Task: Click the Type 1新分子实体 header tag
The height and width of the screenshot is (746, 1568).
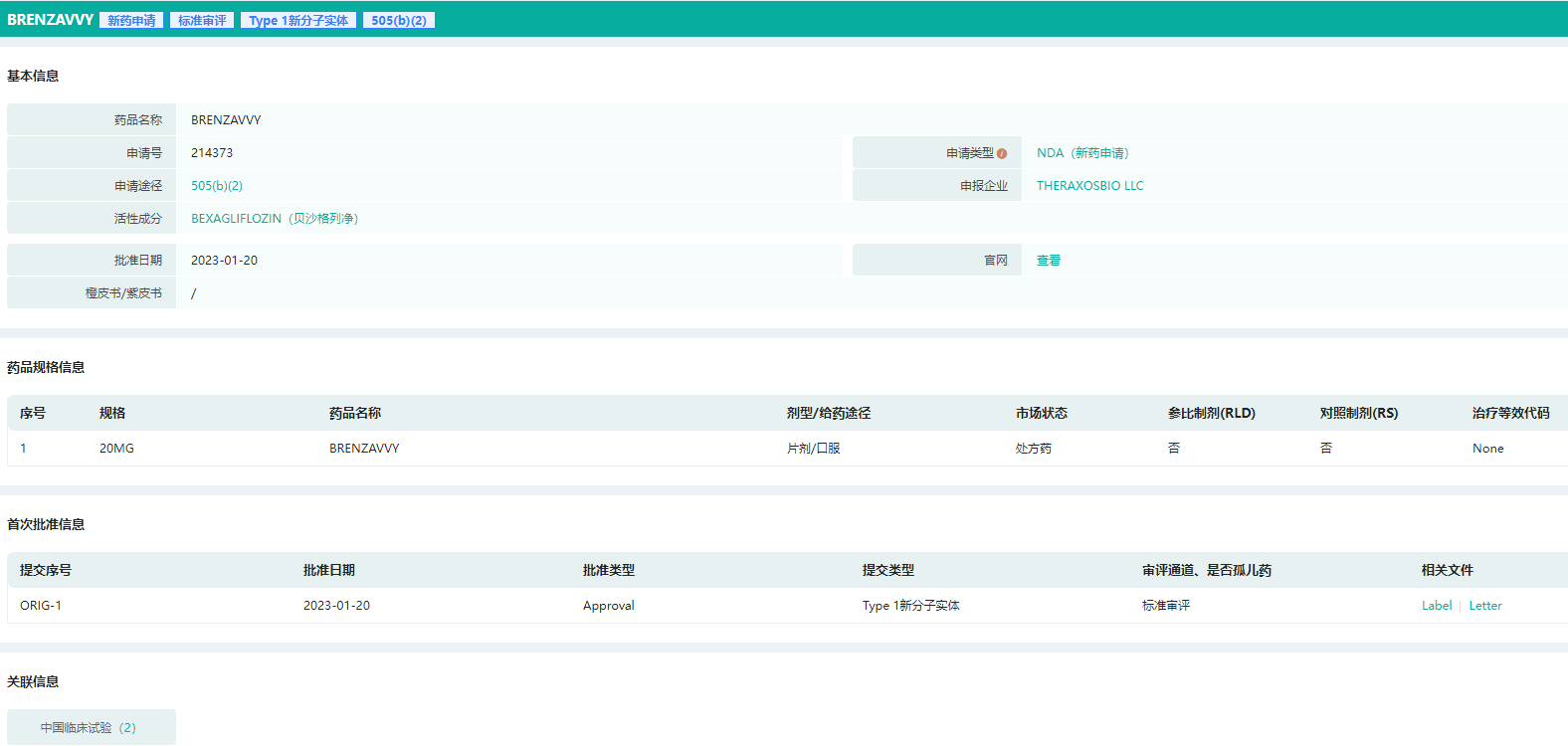Action: [x=298, y=20]
